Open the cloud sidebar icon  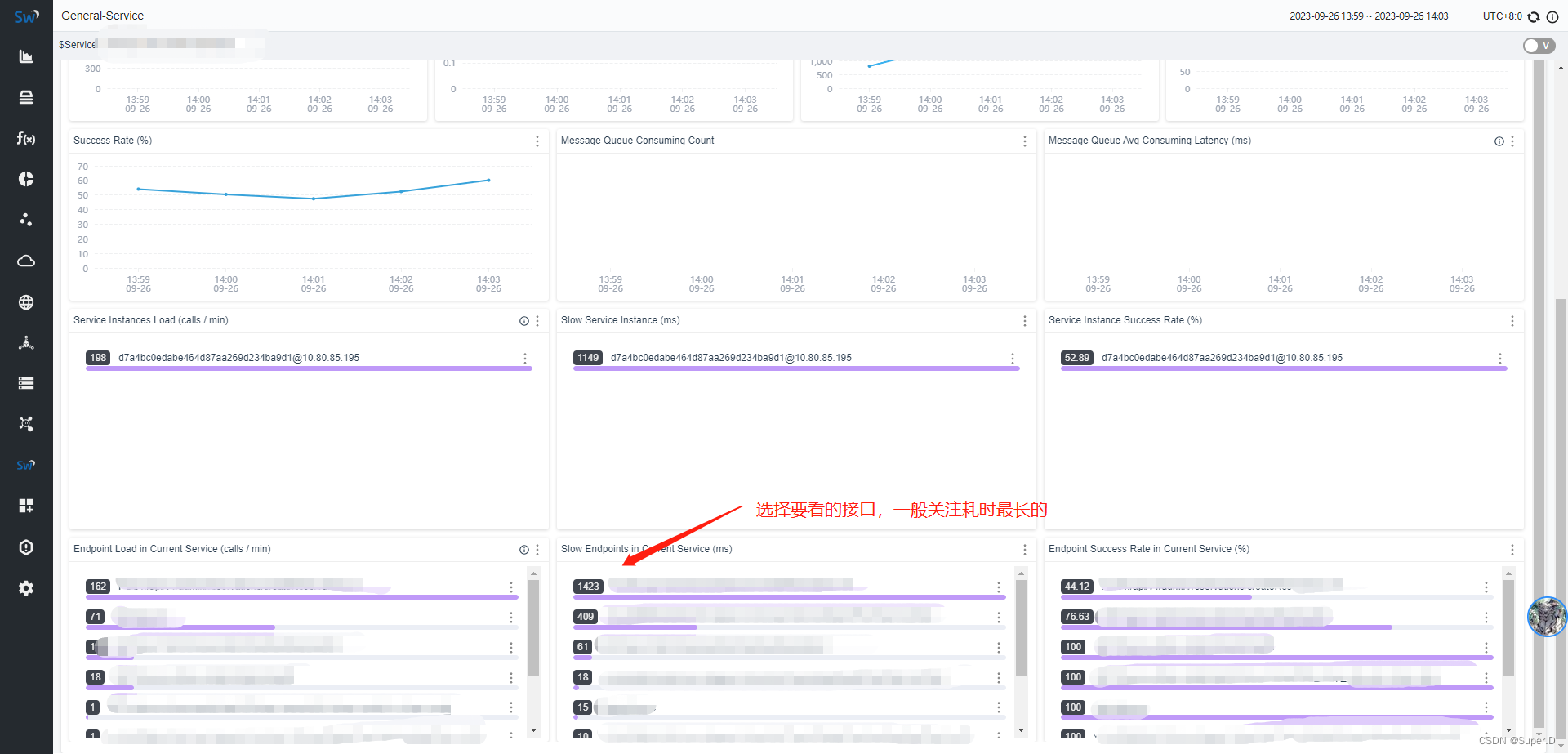(26, 261)
